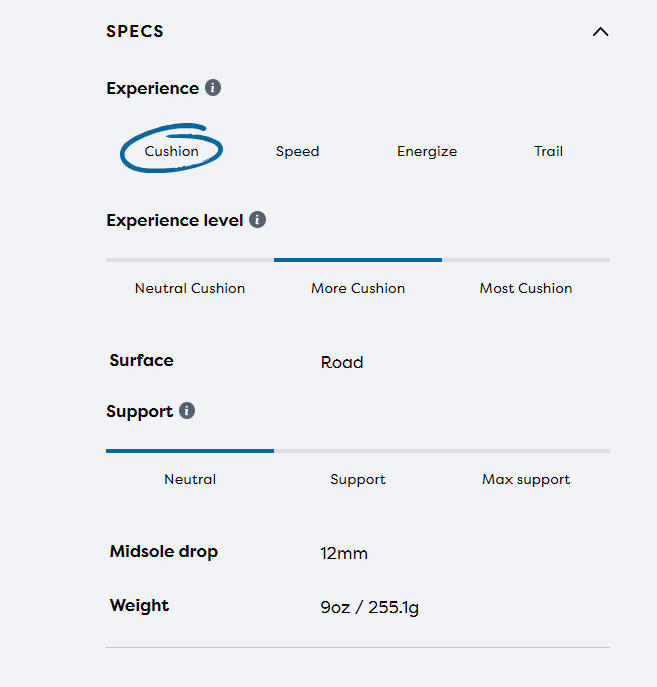Screen dimensions: 657x687
Task: Click the Experience level heading text
Action: click(x=175, y=220)
